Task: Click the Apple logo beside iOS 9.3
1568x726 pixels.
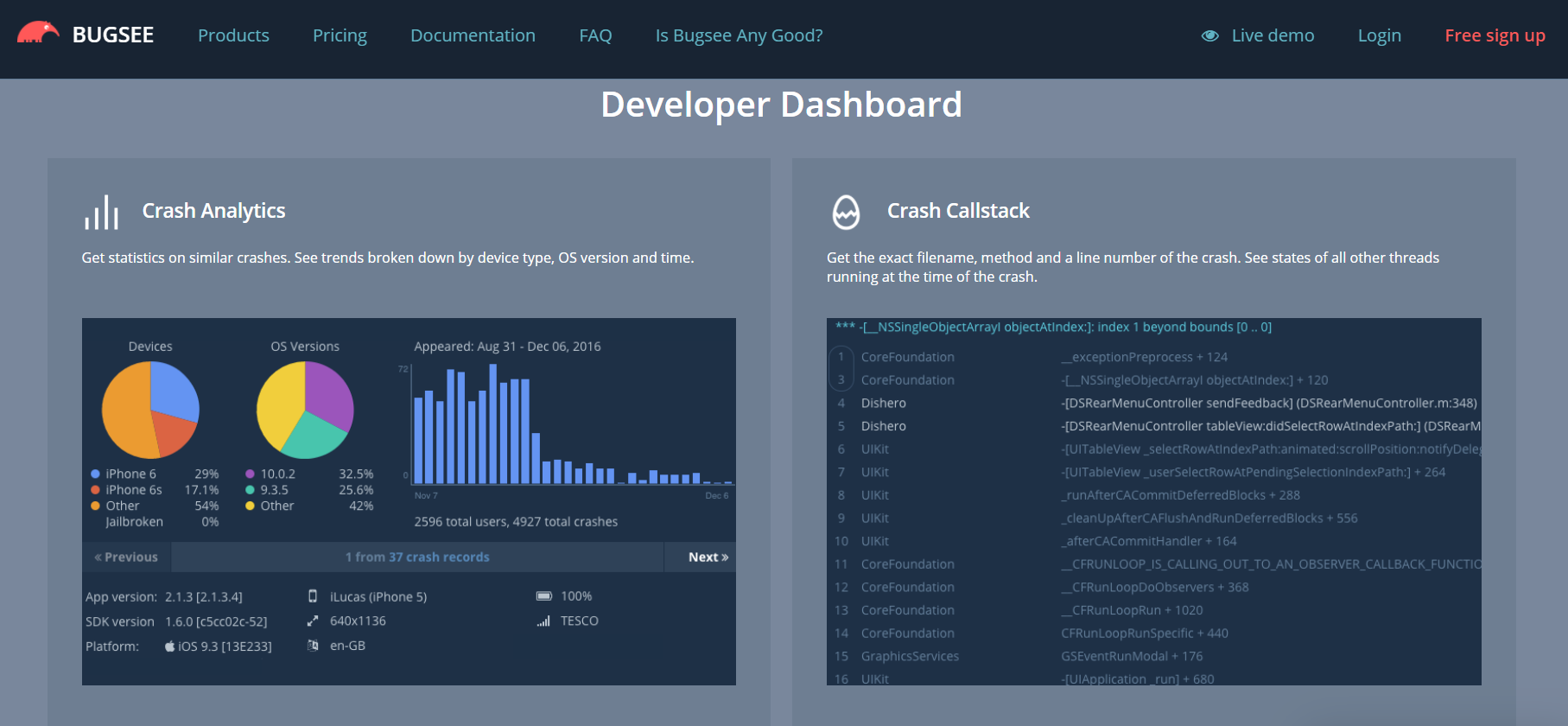Action: coord(170,646)
